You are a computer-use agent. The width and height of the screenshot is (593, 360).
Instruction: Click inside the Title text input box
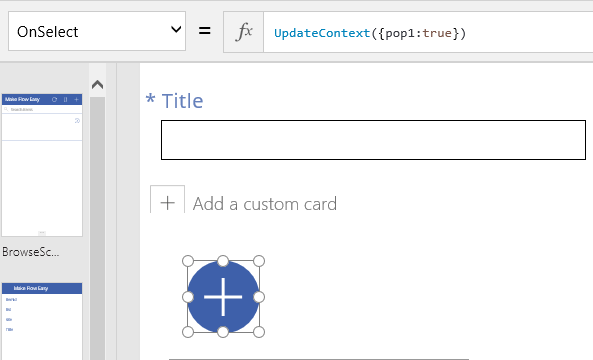[x=373, y=140]
